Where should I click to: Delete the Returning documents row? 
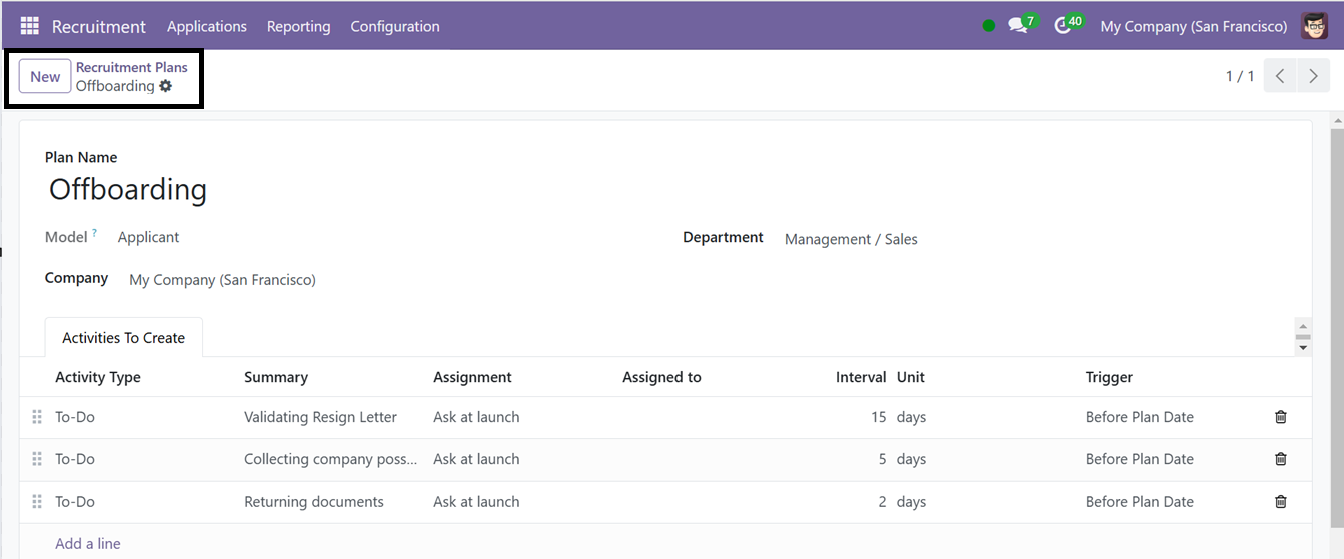(1281, 501)
